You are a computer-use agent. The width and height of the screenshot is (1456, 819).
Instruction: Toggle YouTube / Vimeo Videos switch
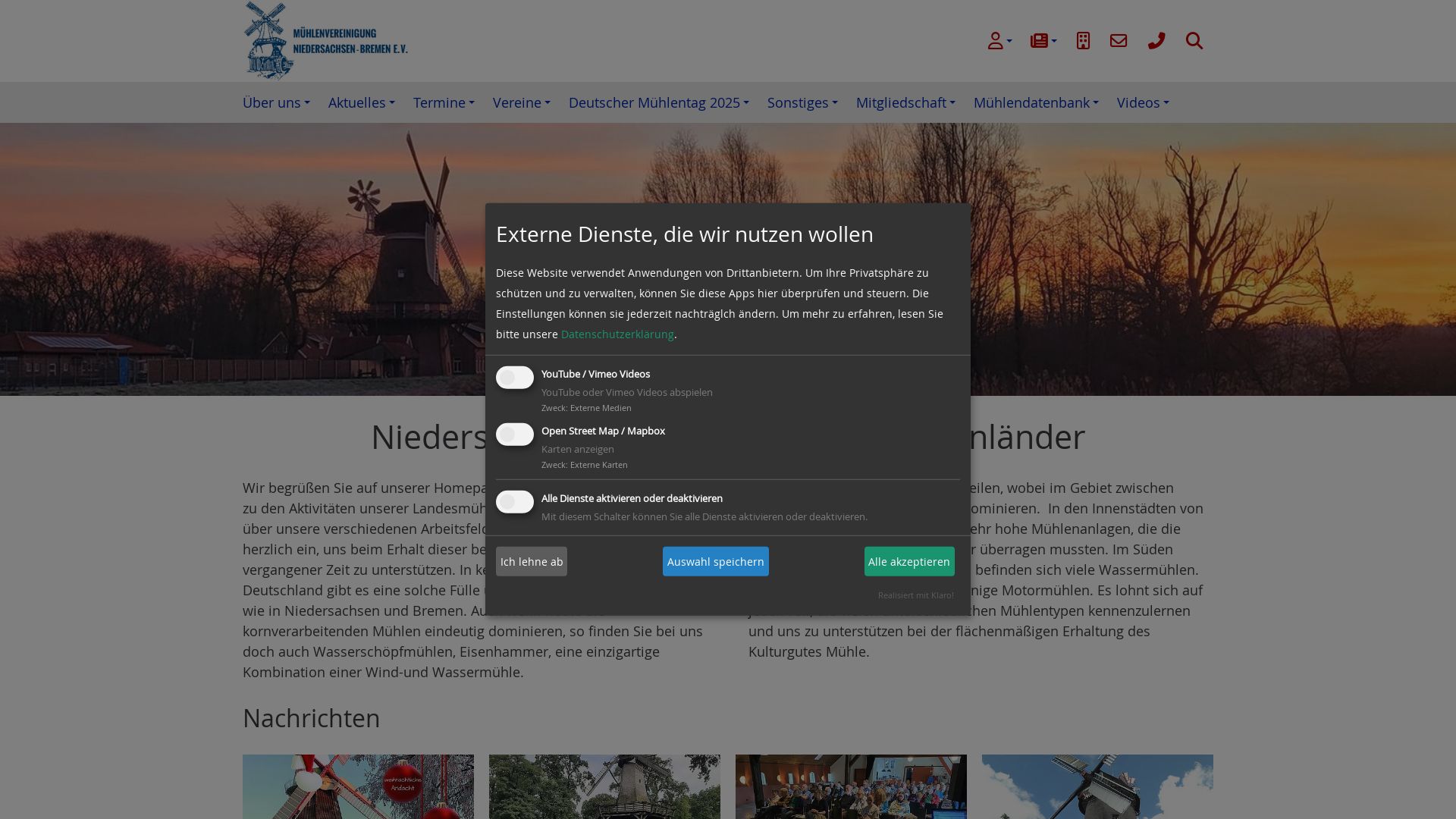[515, 378]
